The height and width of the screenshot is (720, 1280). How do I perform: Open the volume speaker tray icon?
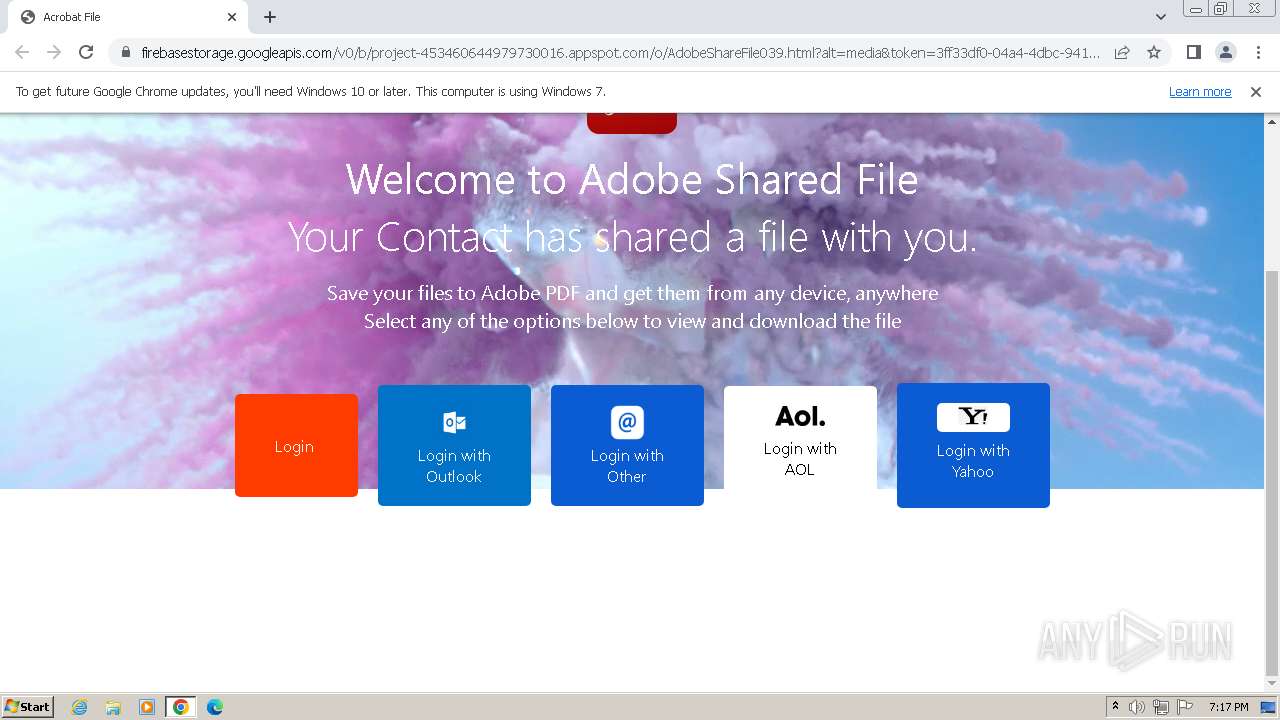[x=1137, y=707]
